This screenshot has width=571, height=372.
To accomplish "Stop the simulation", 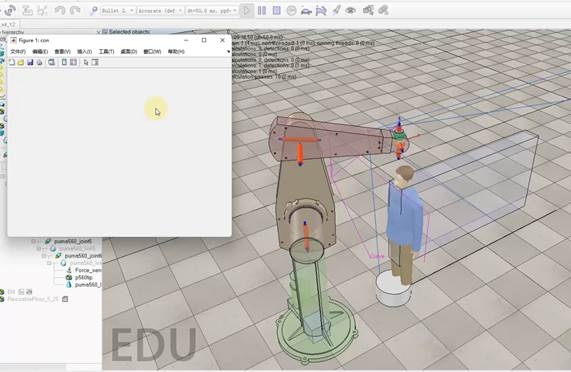I will (276, 11).
